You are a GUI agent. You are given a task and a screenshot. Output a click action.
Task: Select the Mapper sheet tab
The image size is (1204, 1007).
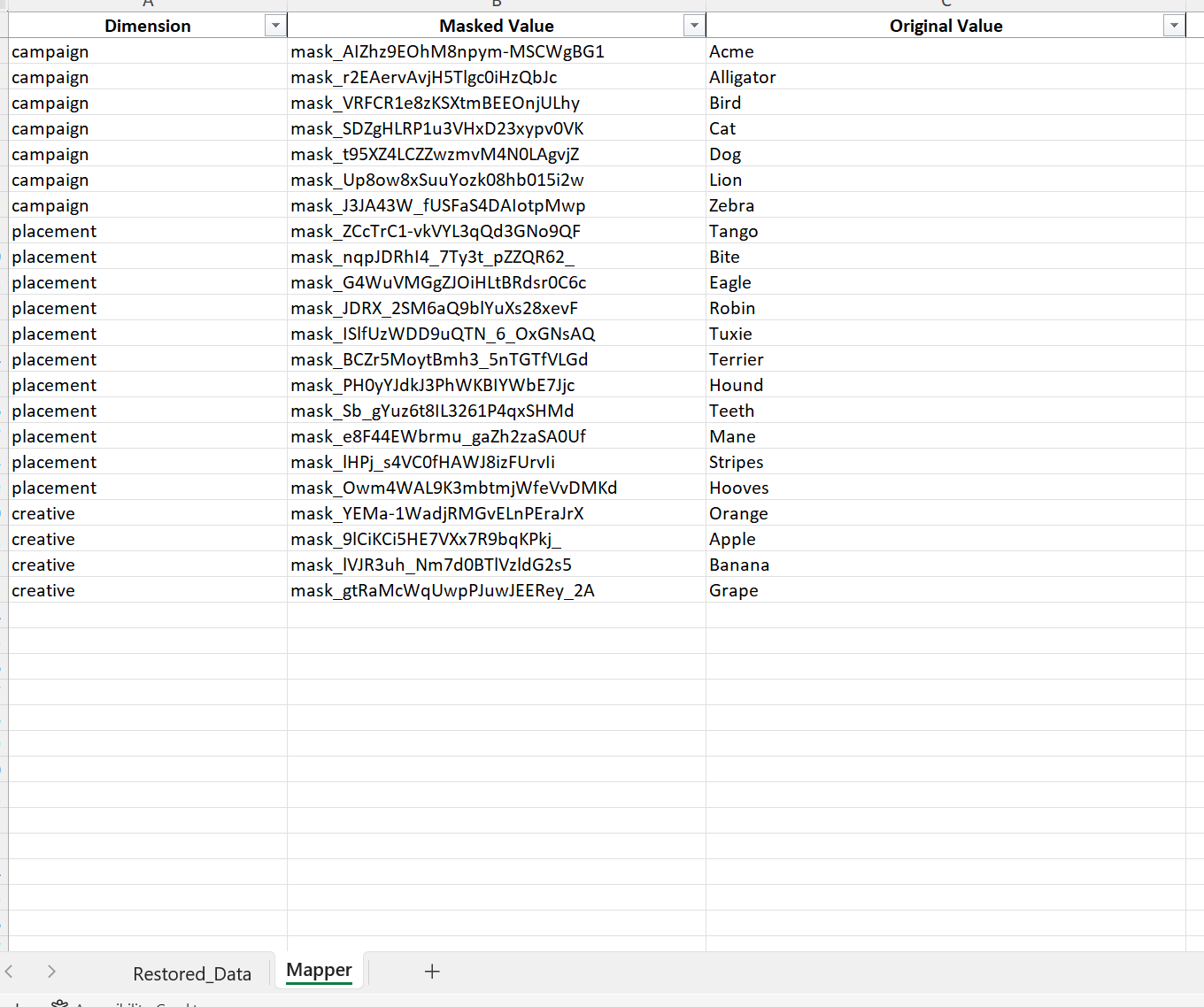pyautogui.click(x=320, y=971)
